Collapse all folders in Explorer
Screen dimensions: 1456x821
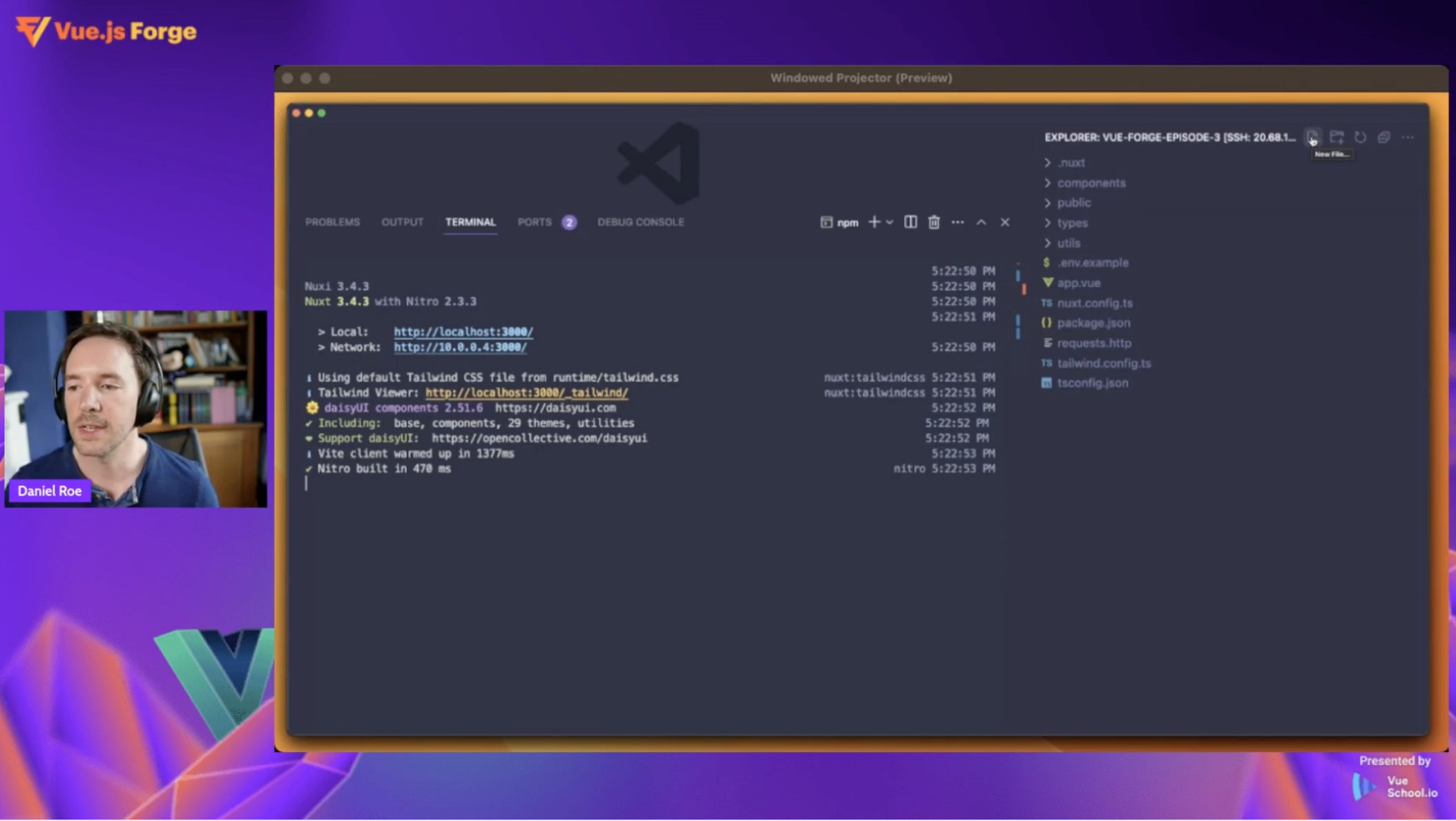[1384, 137]
